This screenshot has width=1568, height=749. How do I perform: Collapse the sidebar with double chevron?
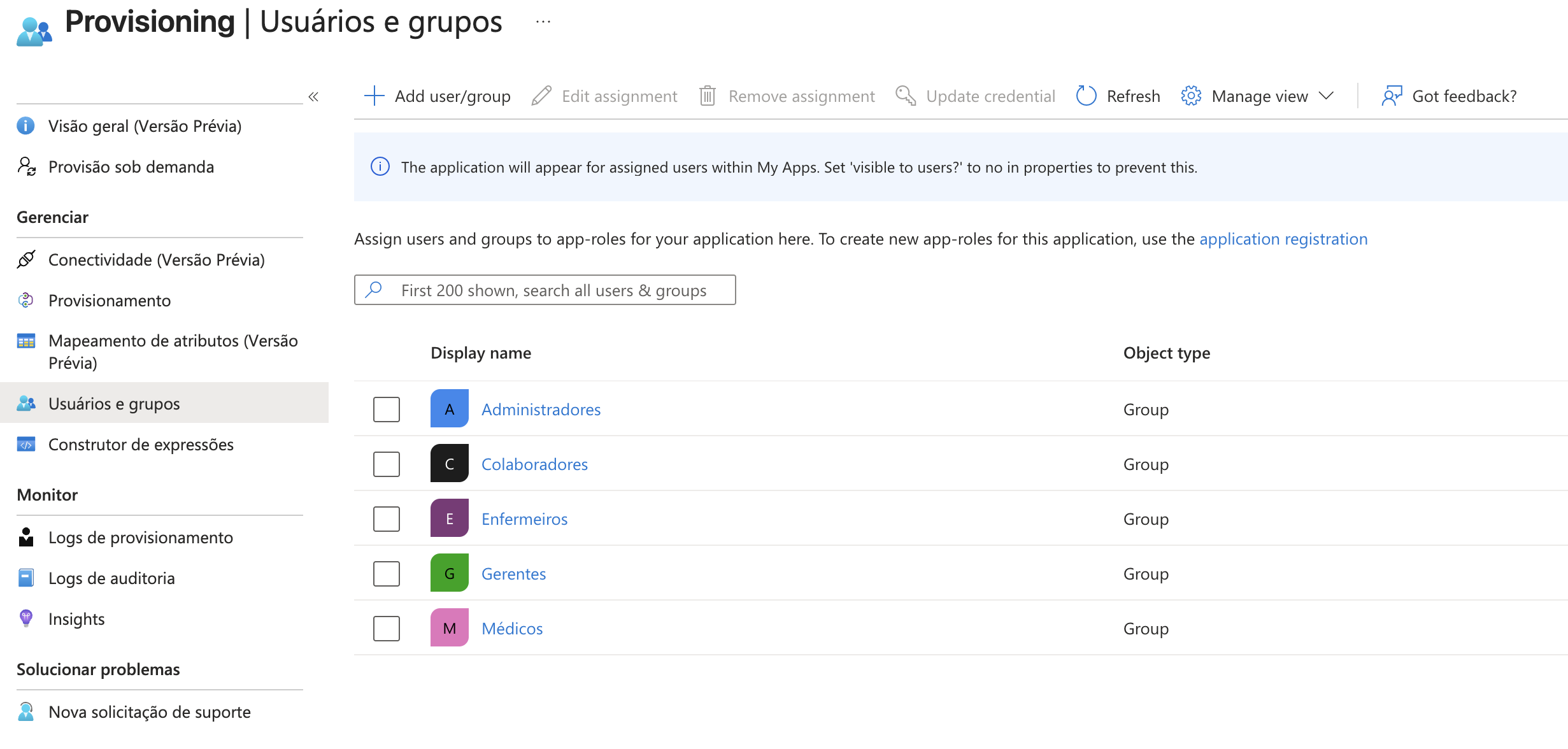pos(313,97)
